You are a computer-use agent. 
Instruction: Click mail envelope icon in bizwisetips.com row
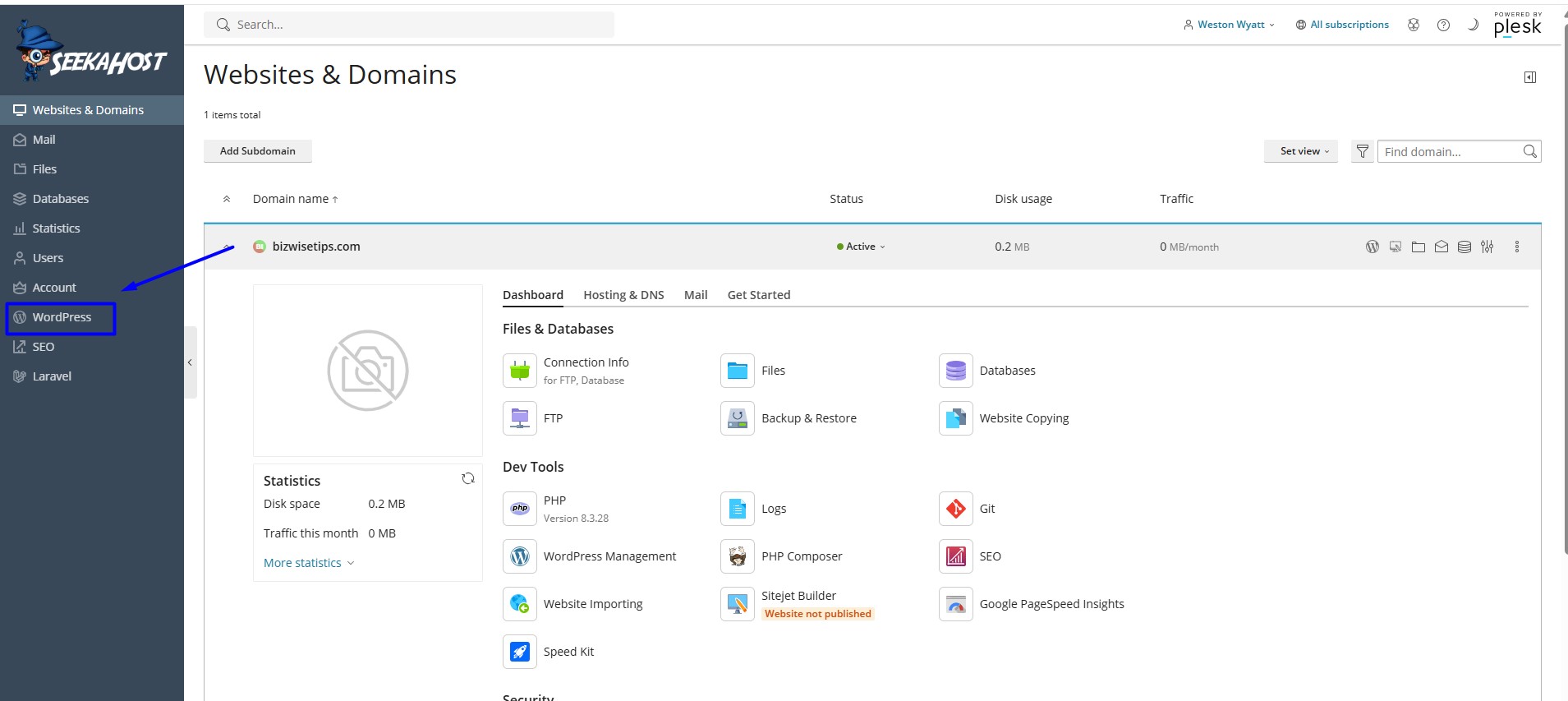click(1442, 247)
